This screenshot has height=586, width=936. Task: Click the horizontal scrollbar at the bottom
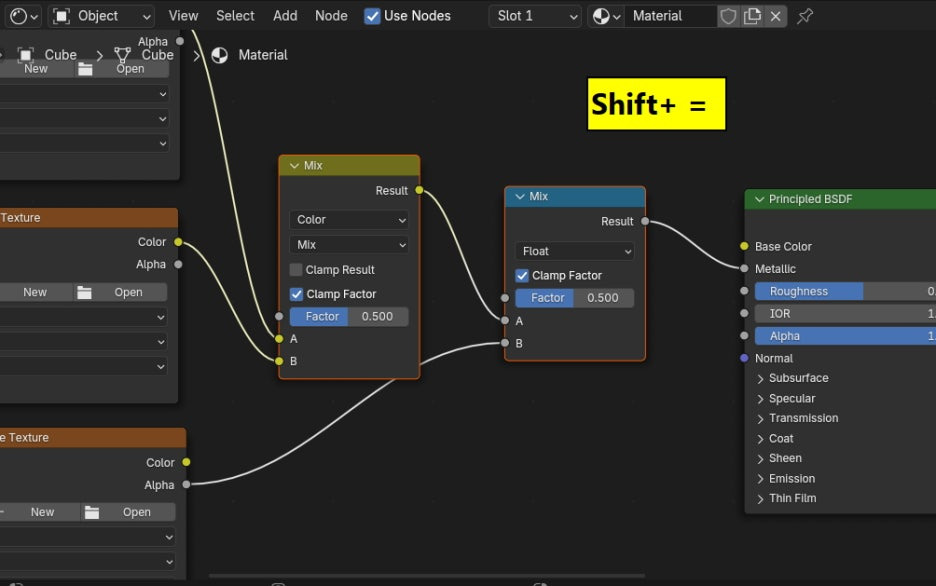(427, 576)
